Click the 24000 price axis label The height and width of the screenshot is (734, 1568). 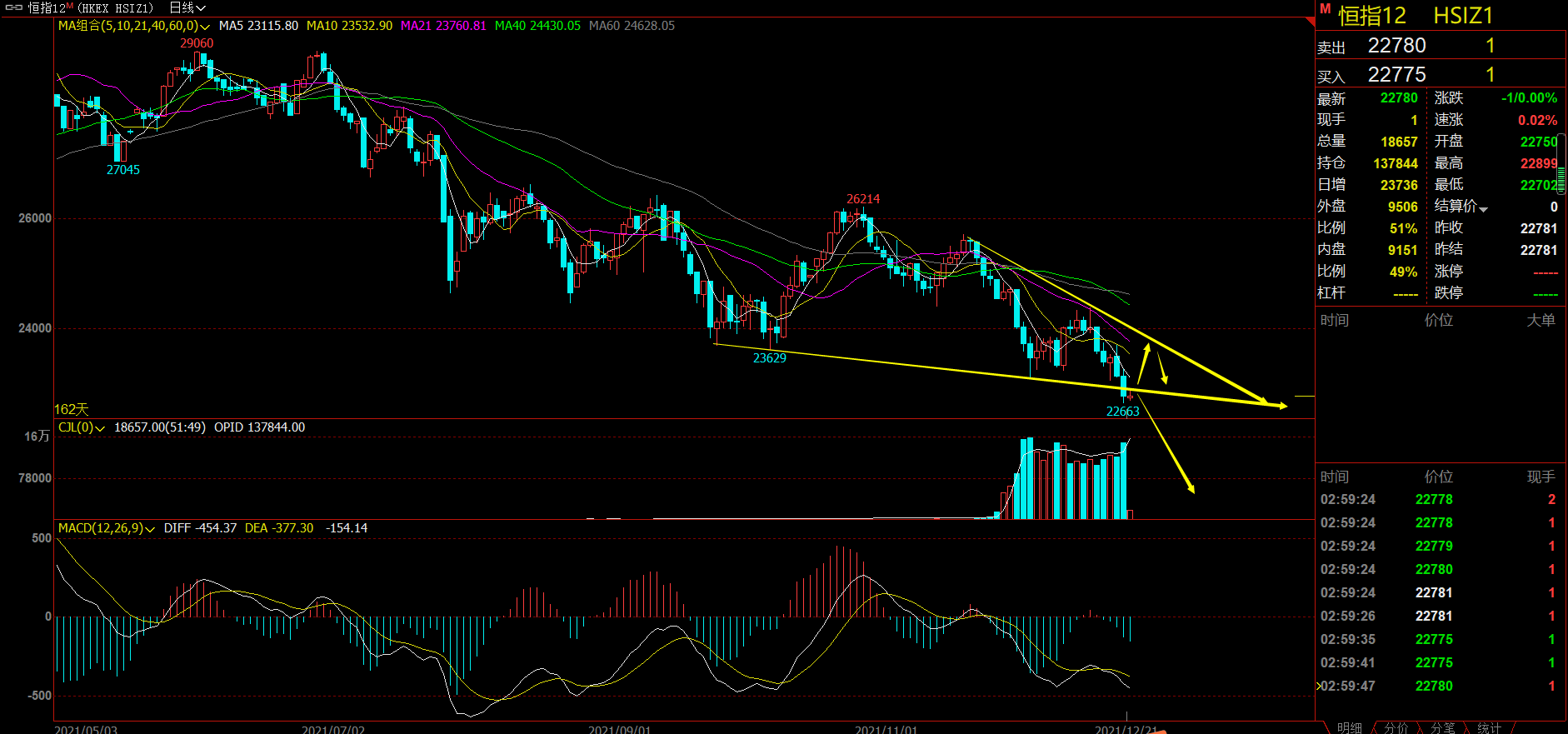(35, 328)
